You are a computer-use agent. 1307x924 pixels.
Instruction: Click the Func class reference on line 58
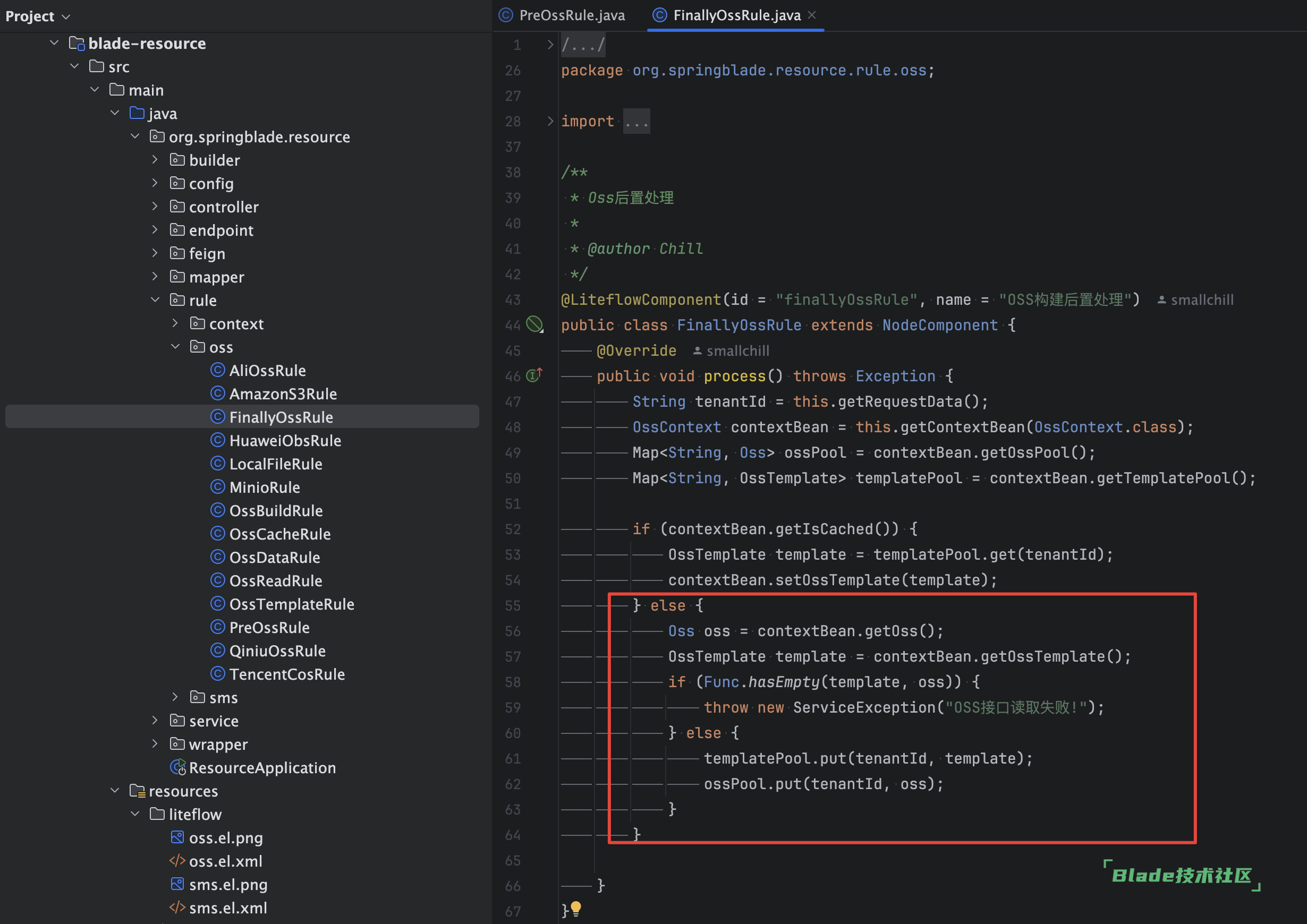722,682
